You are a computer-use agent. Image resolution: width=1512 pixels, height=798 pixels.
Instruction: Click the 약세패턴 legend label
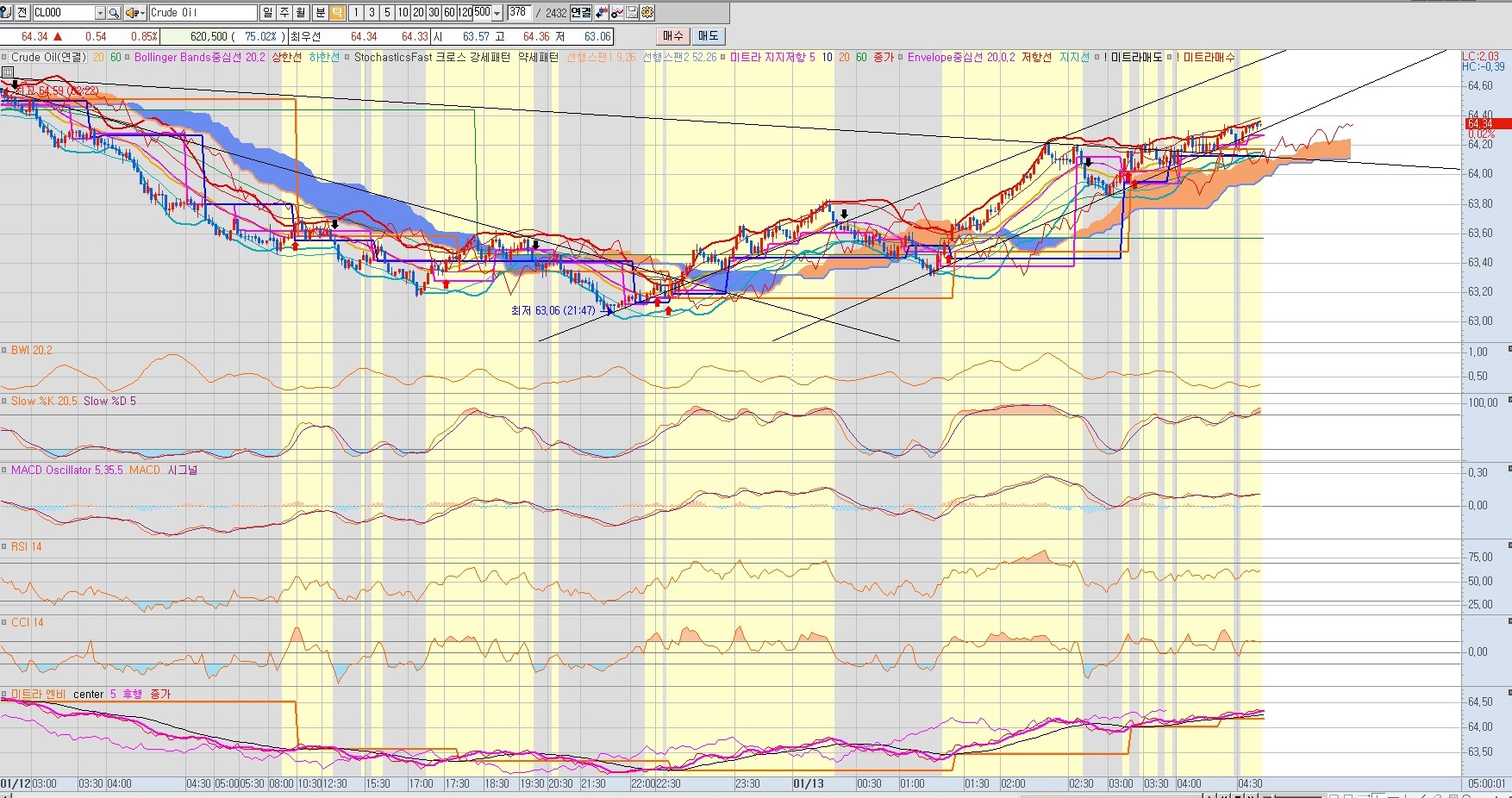(x=539, y=58)
